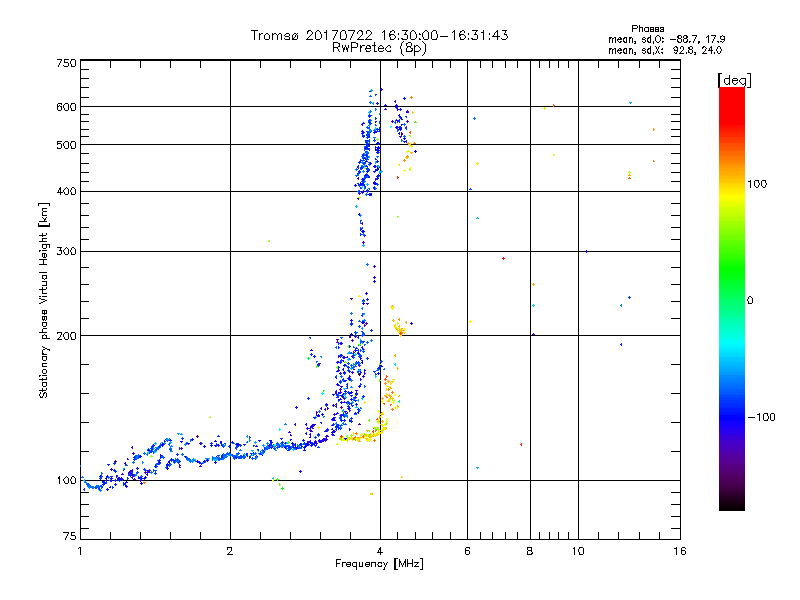Click the red data point near 7.7 MHz, 120 km
Image resolution: width=800 pixels, height=600 pixels.
[x=521, y=444]
